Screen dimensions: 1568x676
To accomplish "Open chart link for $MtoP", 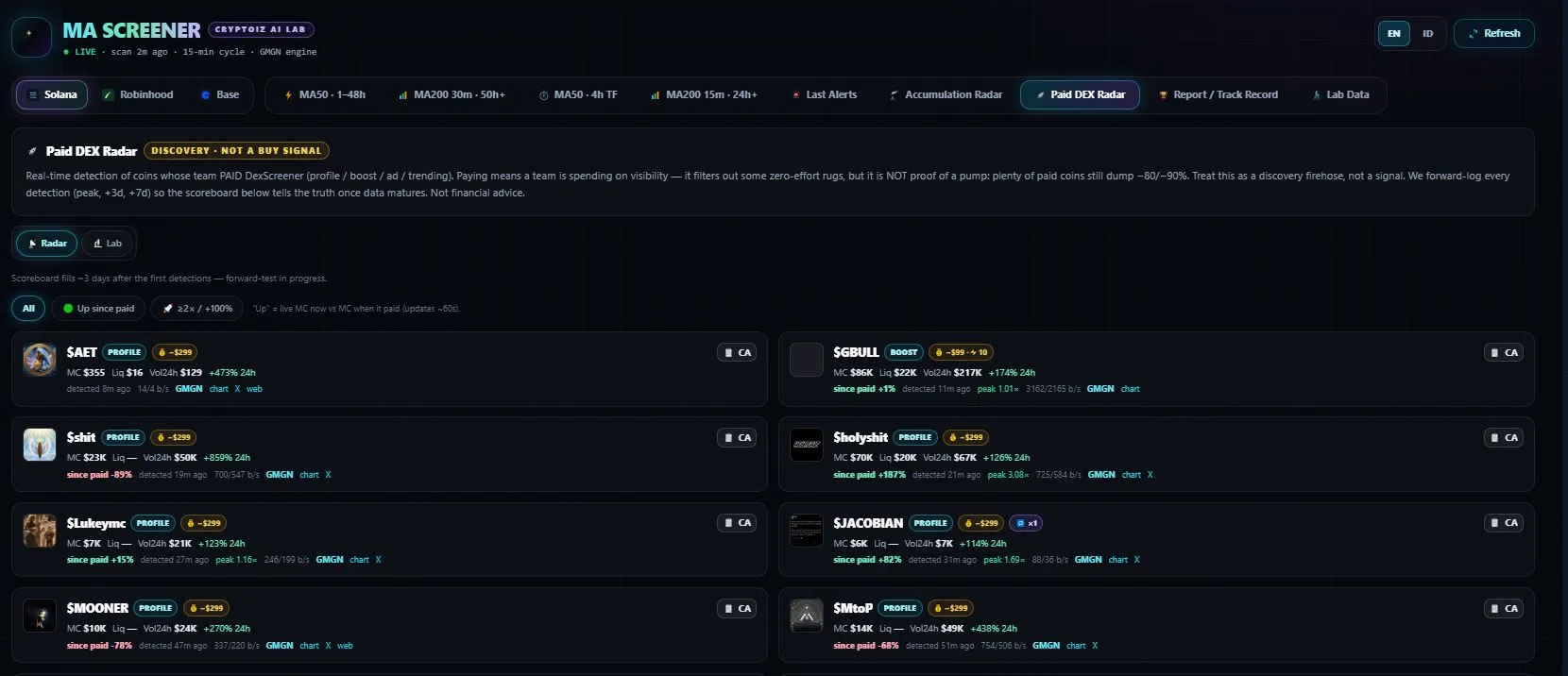I will tap(1076, 646).
